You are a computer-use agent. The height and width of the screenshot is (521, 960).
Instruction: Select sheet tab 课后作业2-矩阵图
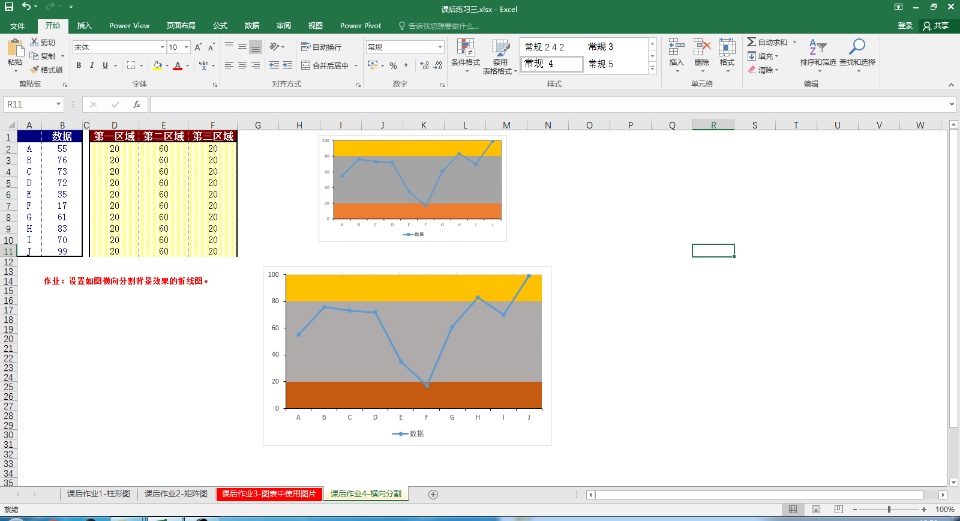(x=175, y=494)
